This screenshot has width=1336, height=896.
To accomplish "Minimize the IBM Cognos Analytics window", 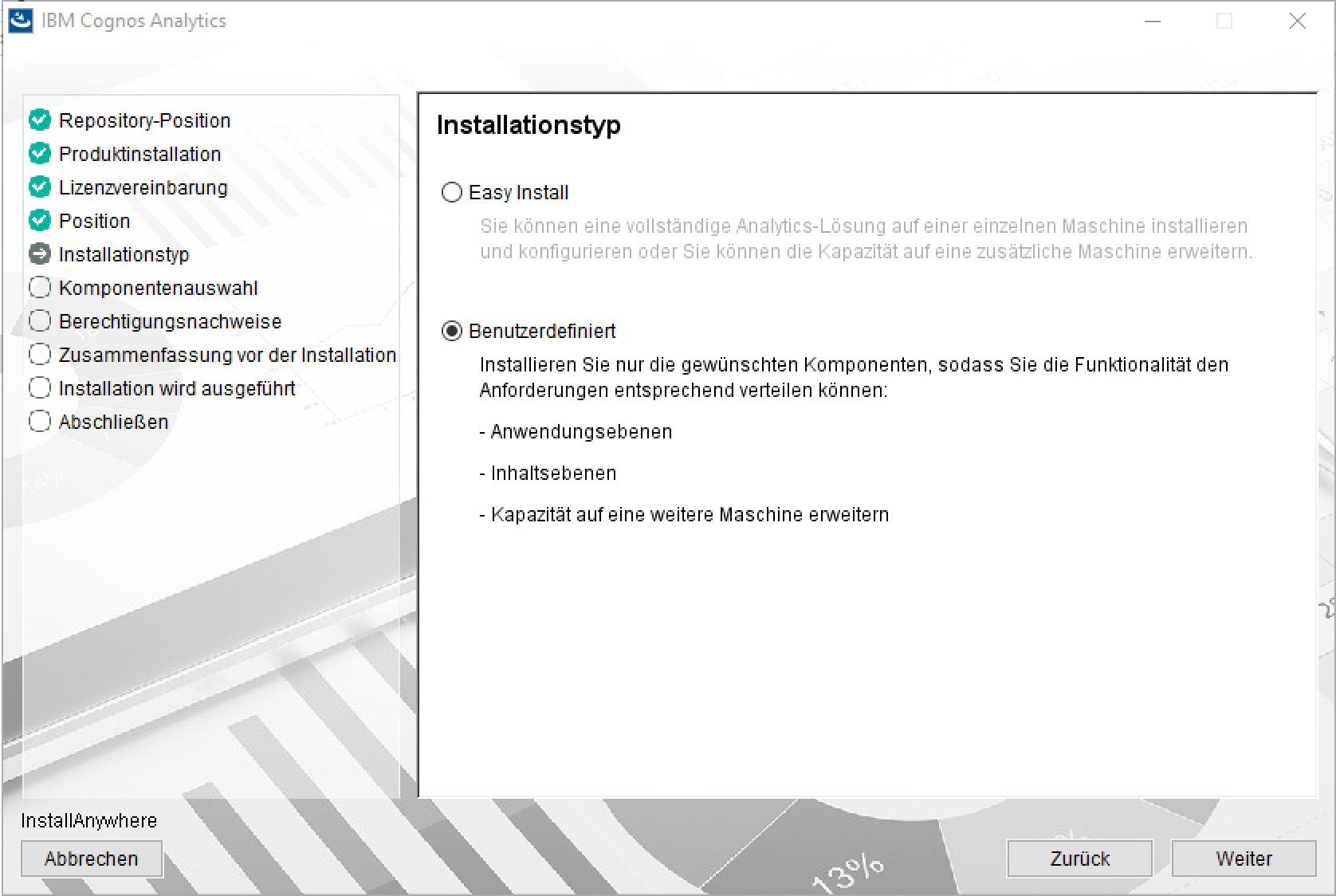I will [1153, 22].
